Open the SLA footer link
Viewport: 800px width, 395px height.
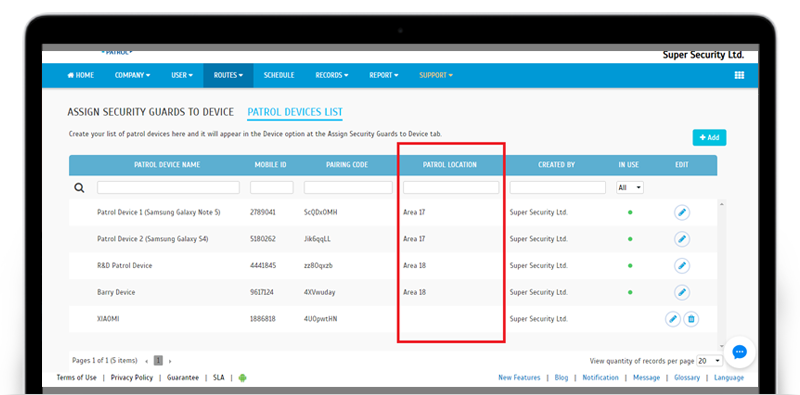click(218, 378)
